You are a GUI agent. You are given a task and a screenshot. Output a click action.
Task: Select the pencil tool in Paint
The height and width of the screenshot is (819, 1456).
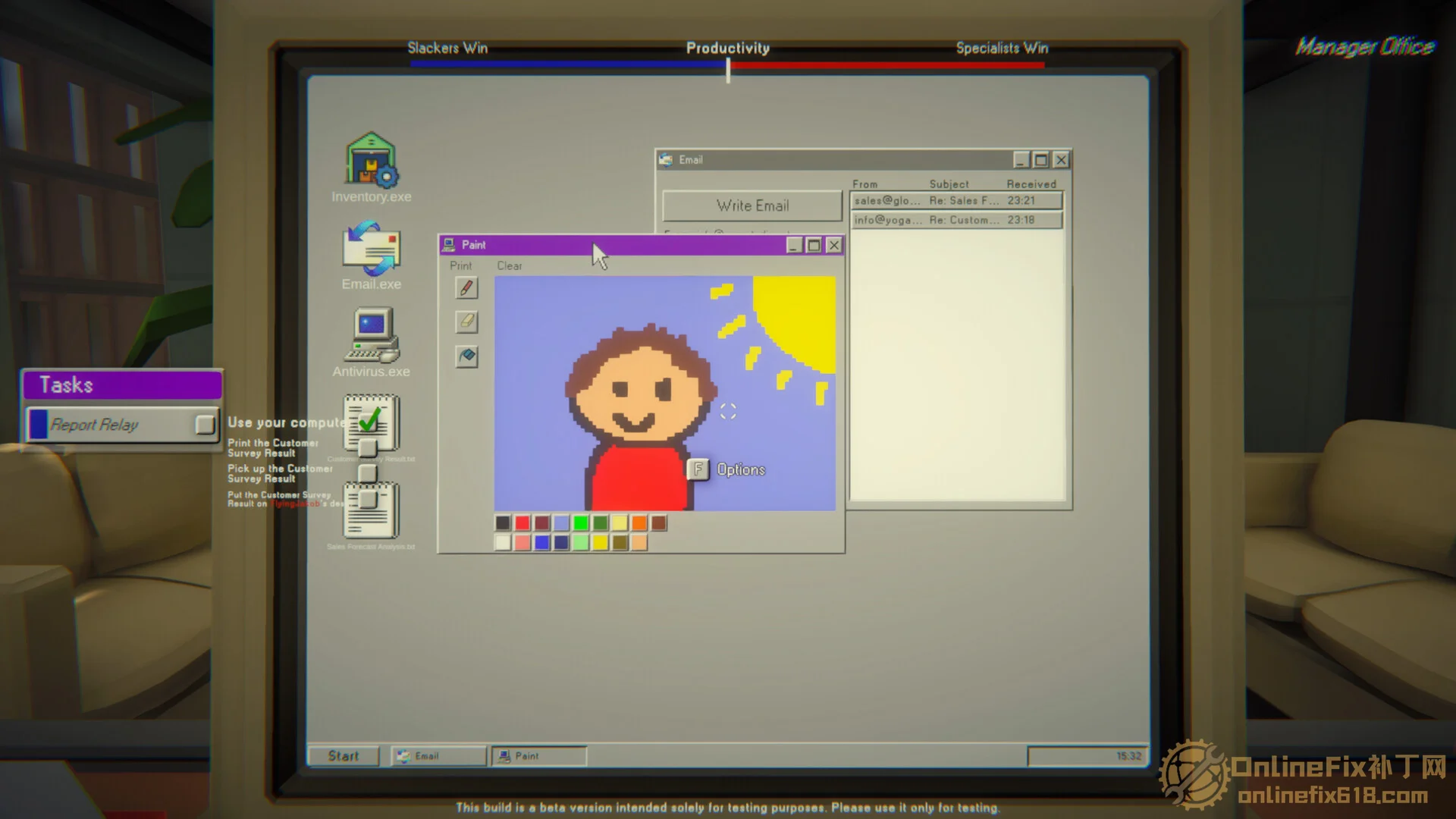click(466, 287)
